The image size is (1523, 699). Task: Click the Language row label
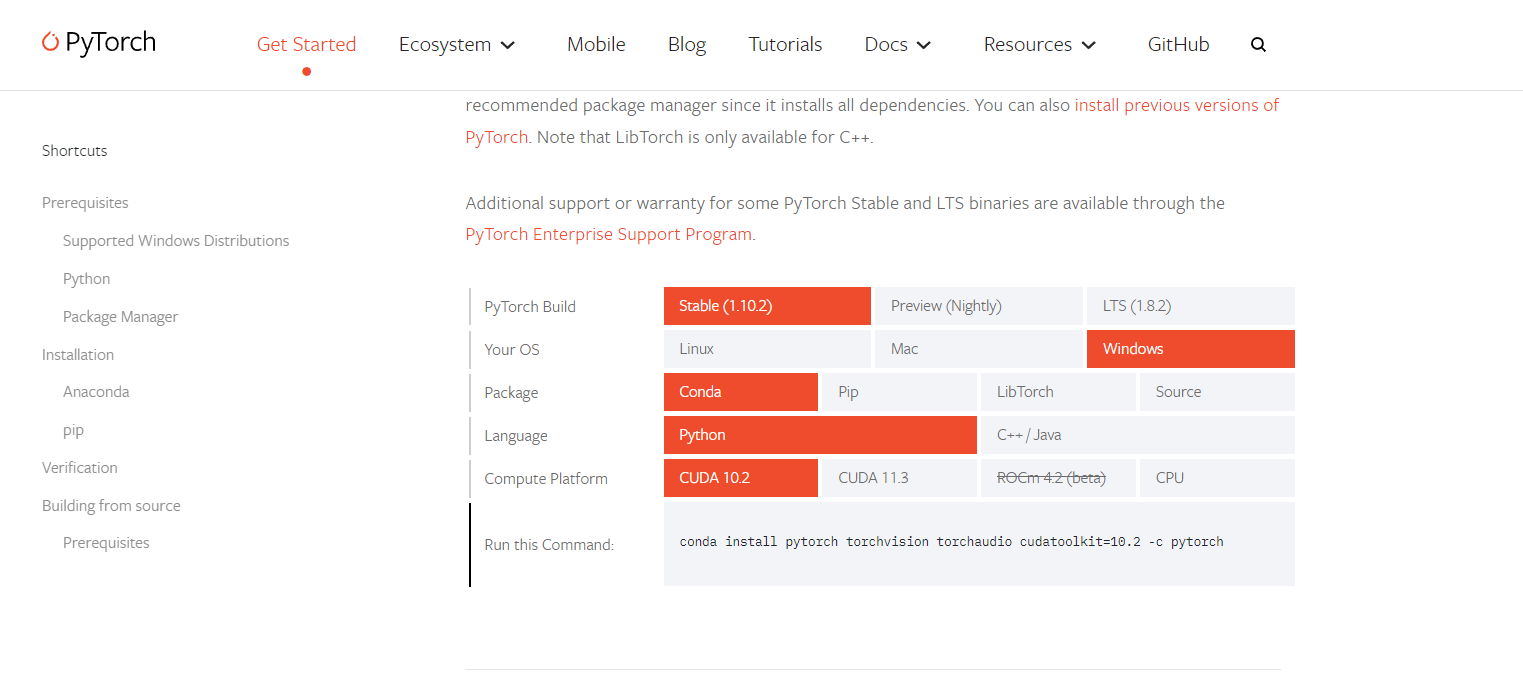click(x=516, y=436)
